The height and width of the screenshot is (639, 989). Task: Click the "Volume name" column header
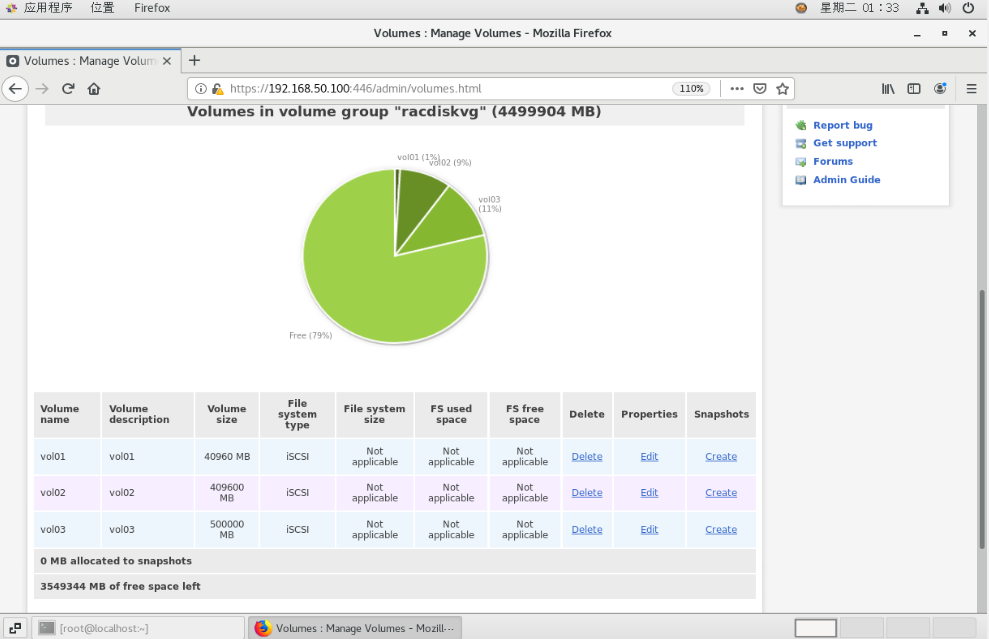(x=67, y=414)
